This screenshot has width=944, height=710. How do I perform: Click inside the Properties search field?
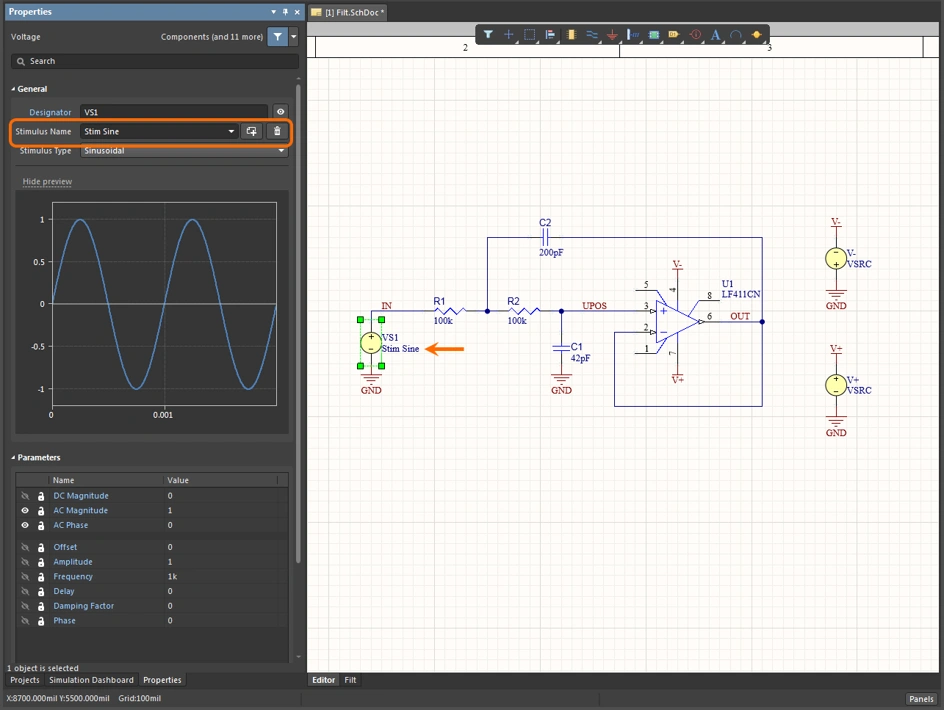[150, 61]
